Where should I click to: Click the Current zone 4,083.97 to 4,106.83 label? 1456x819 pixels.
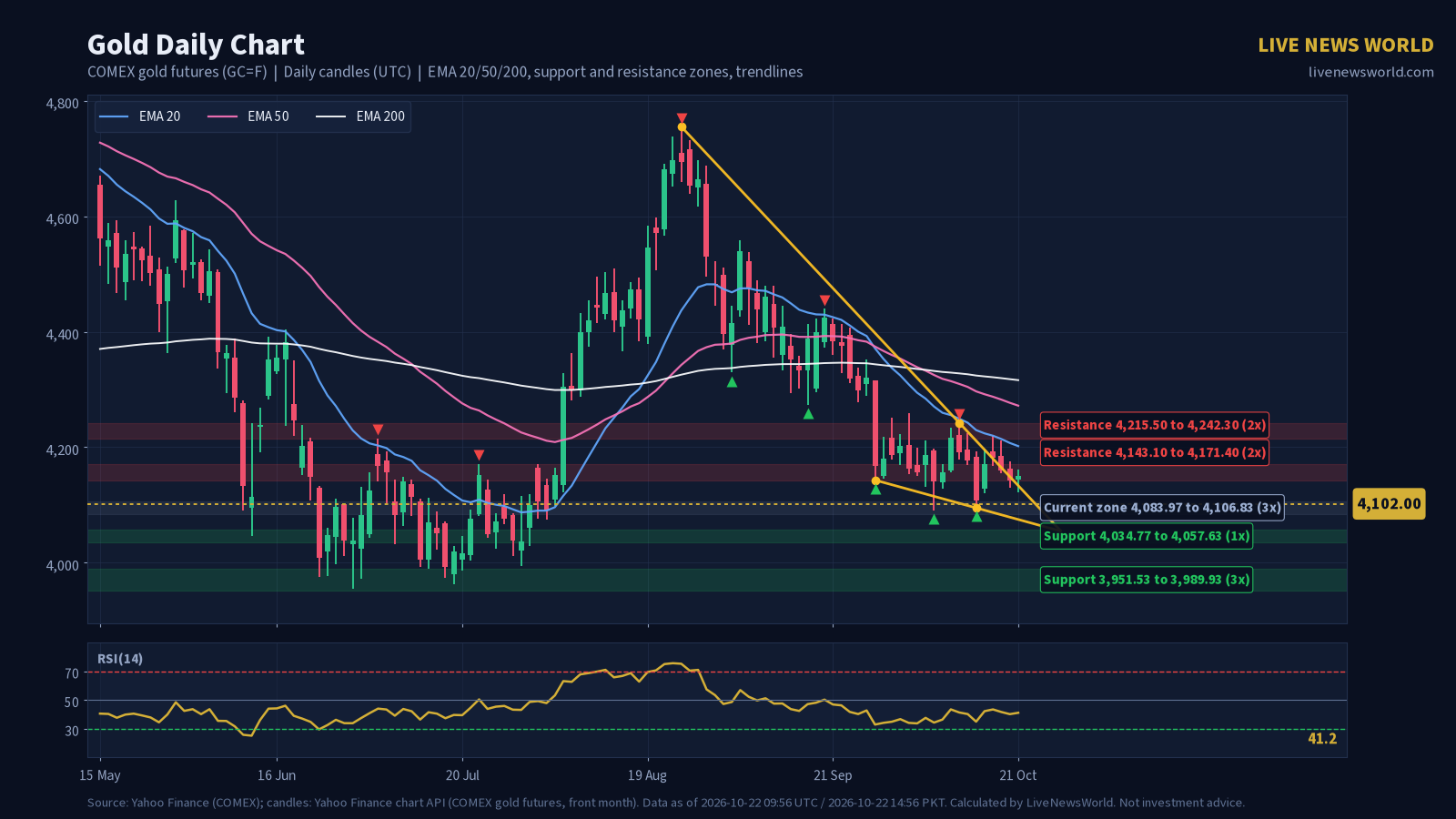pyautogui.click(x=1162, y=508)
